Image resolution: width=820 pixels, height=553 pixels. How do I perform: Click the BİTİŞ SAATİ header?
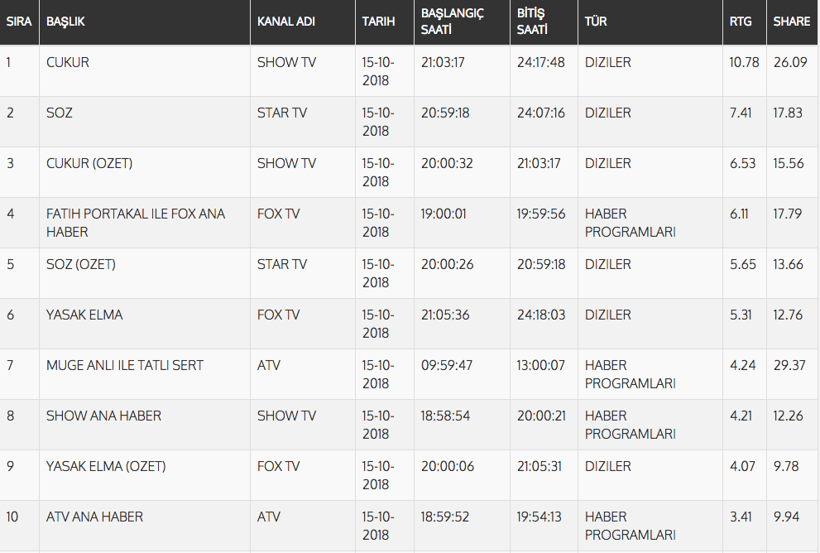(533, 21)
